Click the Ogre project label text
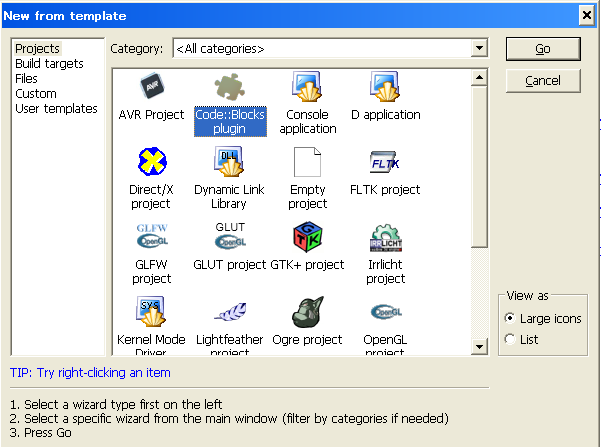This screenshot has width=601, height=447. click(x=307, y=340)
